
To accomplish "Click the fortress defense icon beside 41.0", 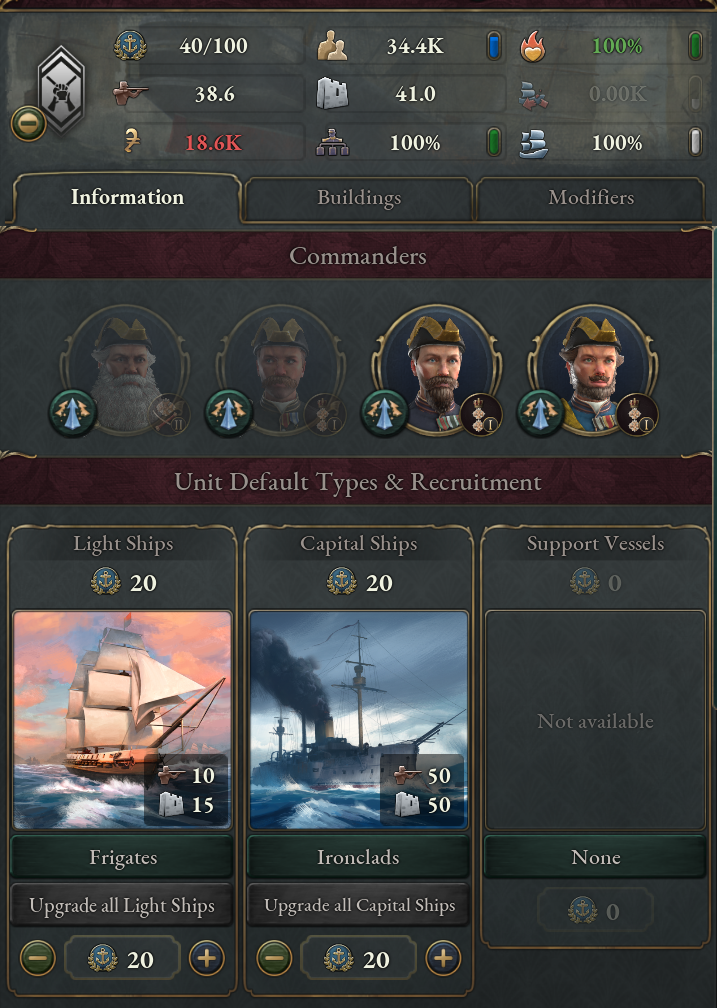I will click(x=332, y=94).
